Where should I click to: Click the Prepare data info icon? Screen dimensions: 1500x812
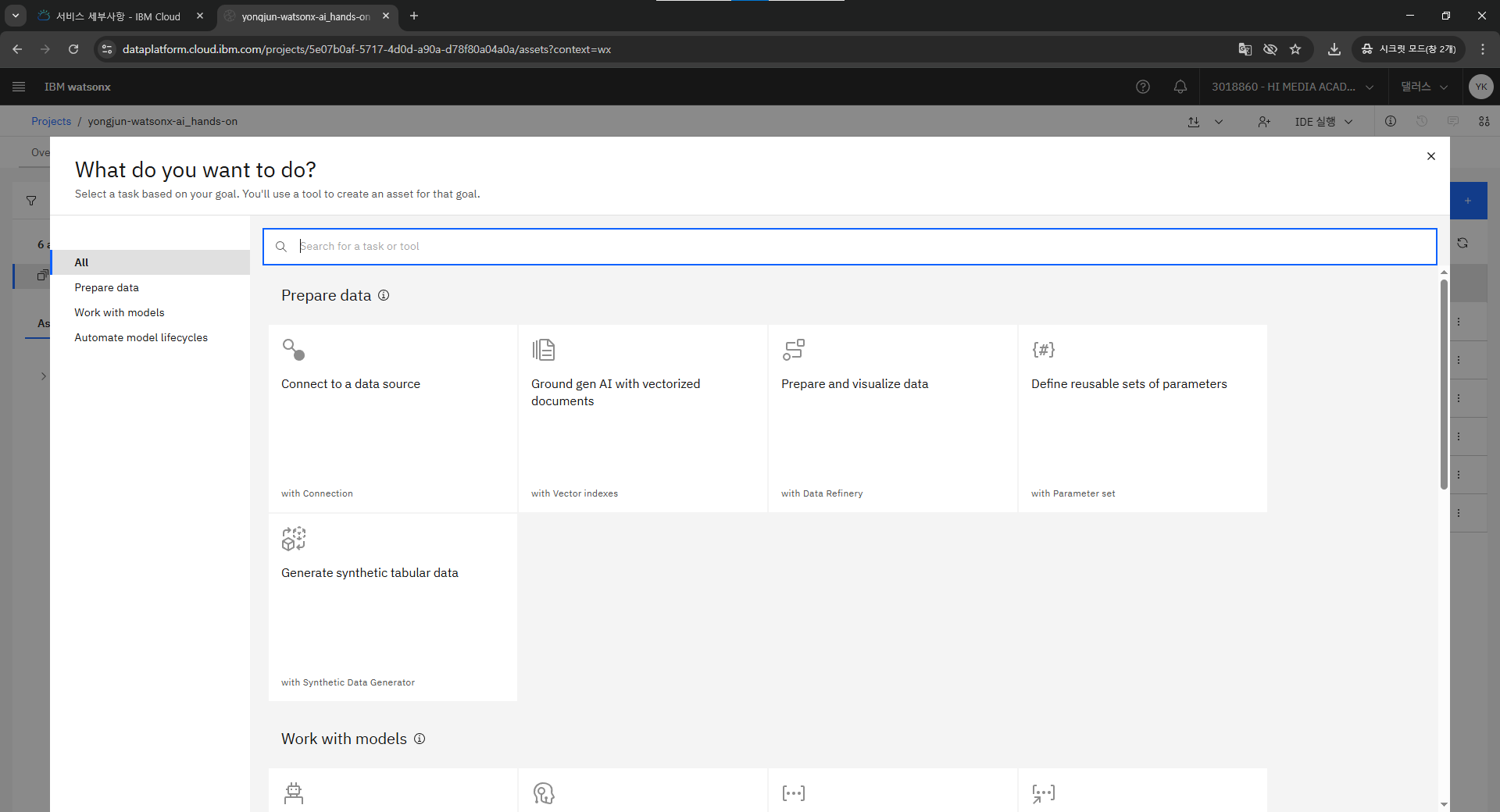tap(384, 295)
